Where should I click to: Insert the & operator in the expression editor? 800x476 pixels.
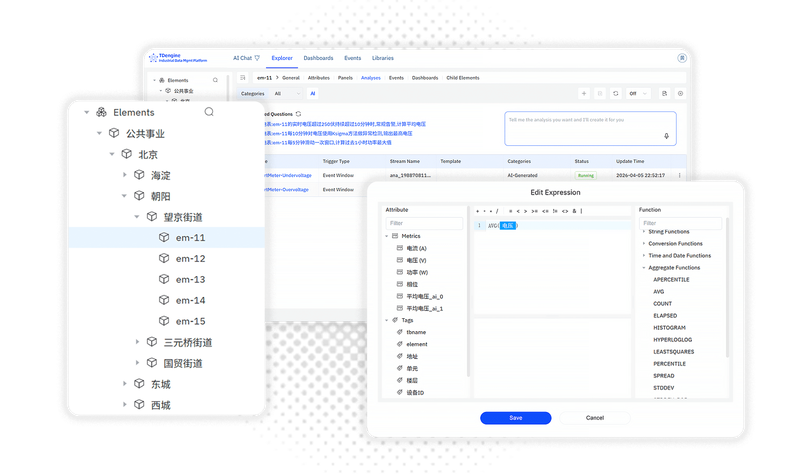574,211
